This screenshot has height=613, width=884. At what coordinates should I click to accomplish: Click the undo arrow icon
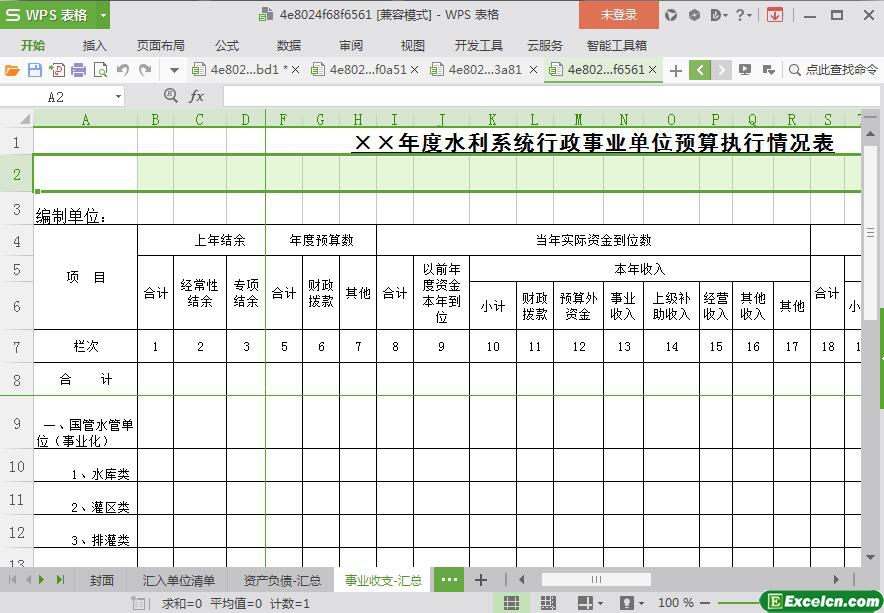point(123,70)
